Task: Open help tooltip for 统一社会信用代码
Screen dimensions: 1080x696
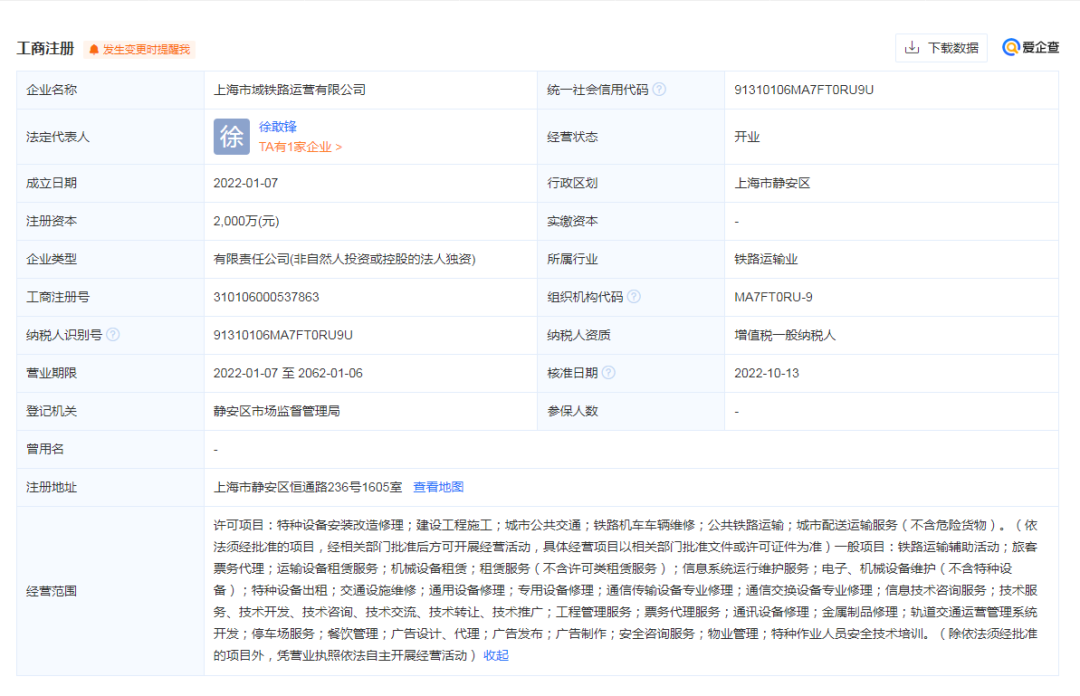Action: tap(659, 88)
